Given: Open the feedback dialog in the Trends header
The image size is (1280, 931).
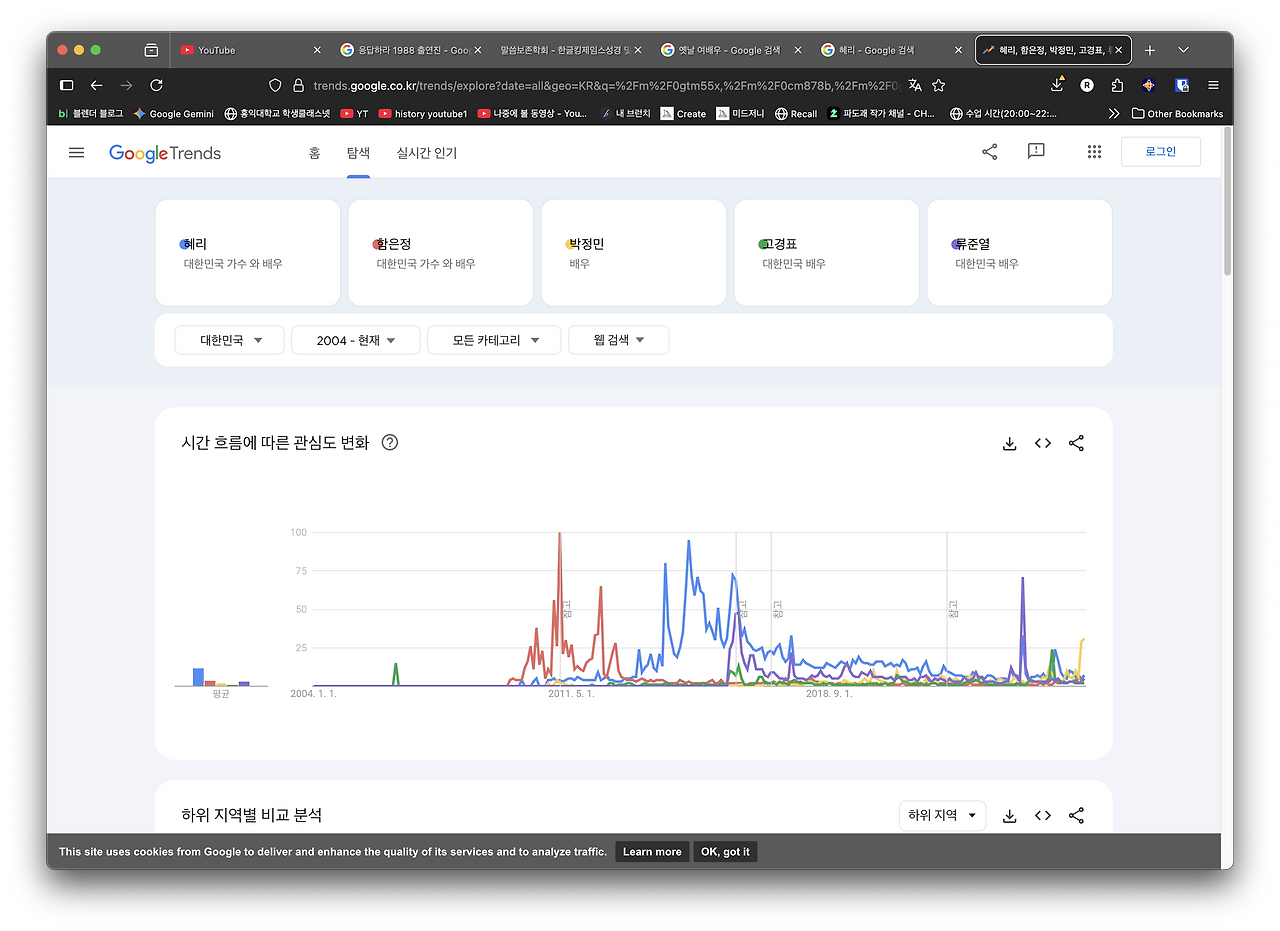Looking at the screenshot, I should (1035, 151).
